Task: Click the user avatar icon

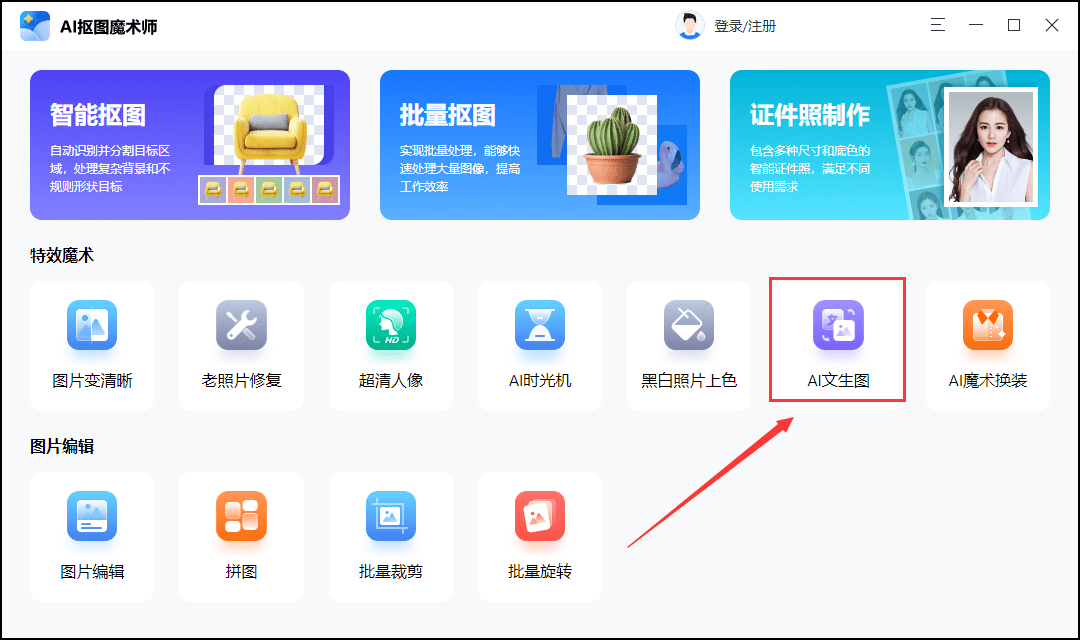Action: [x=690, y=26]
